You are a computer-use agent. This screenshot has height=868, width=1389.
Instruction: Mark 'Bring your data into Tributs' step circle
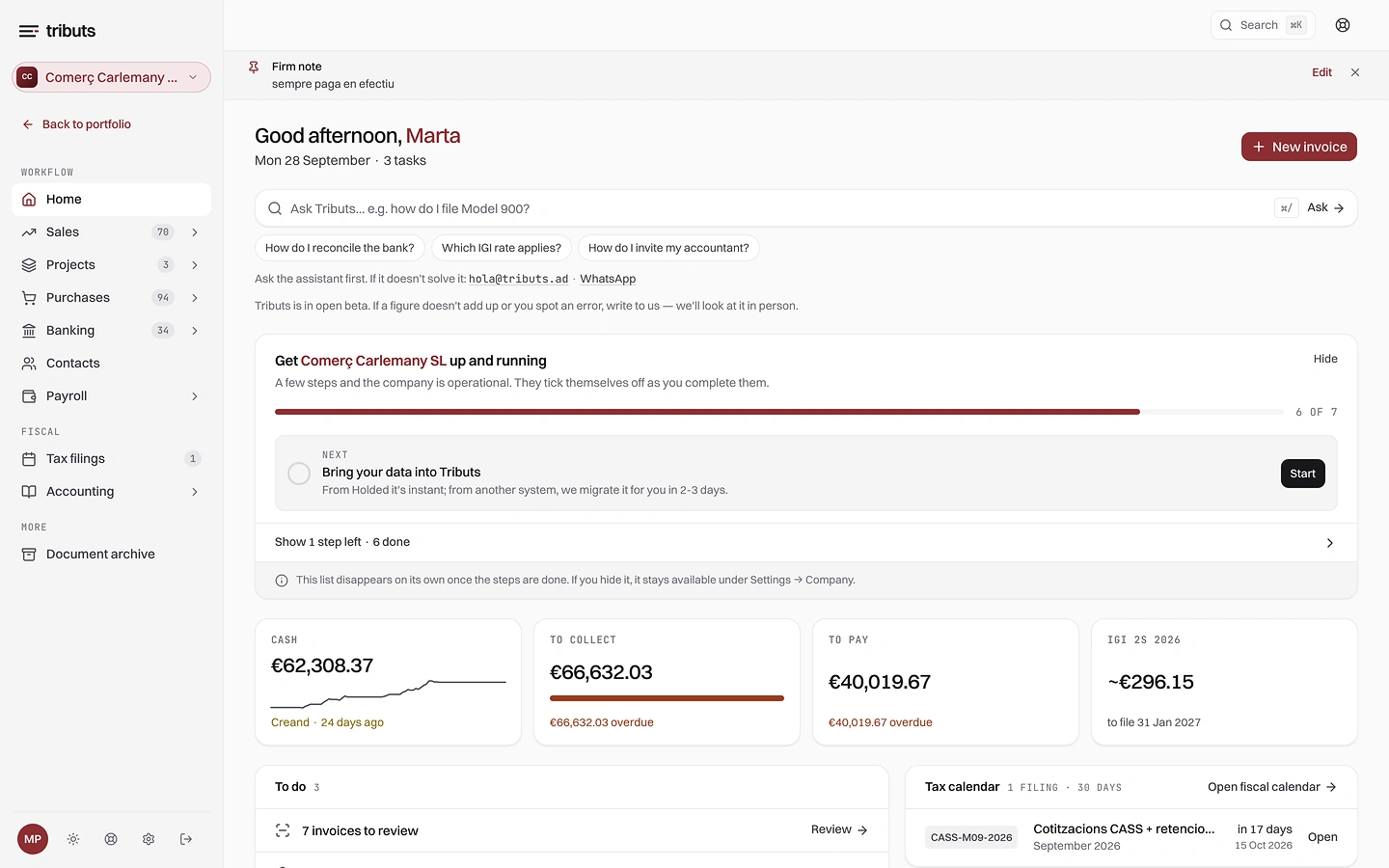click(x=299, y=474)
